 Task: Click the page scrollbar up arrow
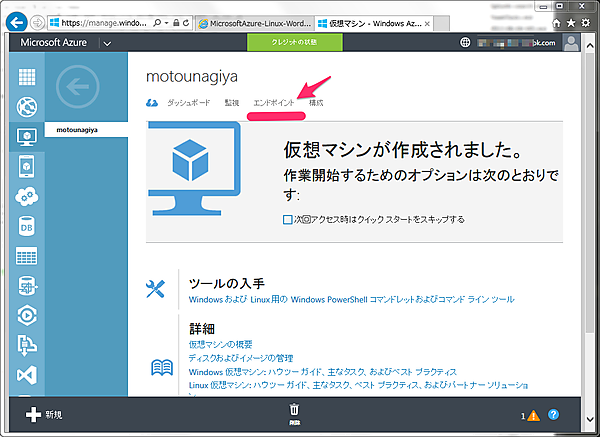(x=590, y=45)
